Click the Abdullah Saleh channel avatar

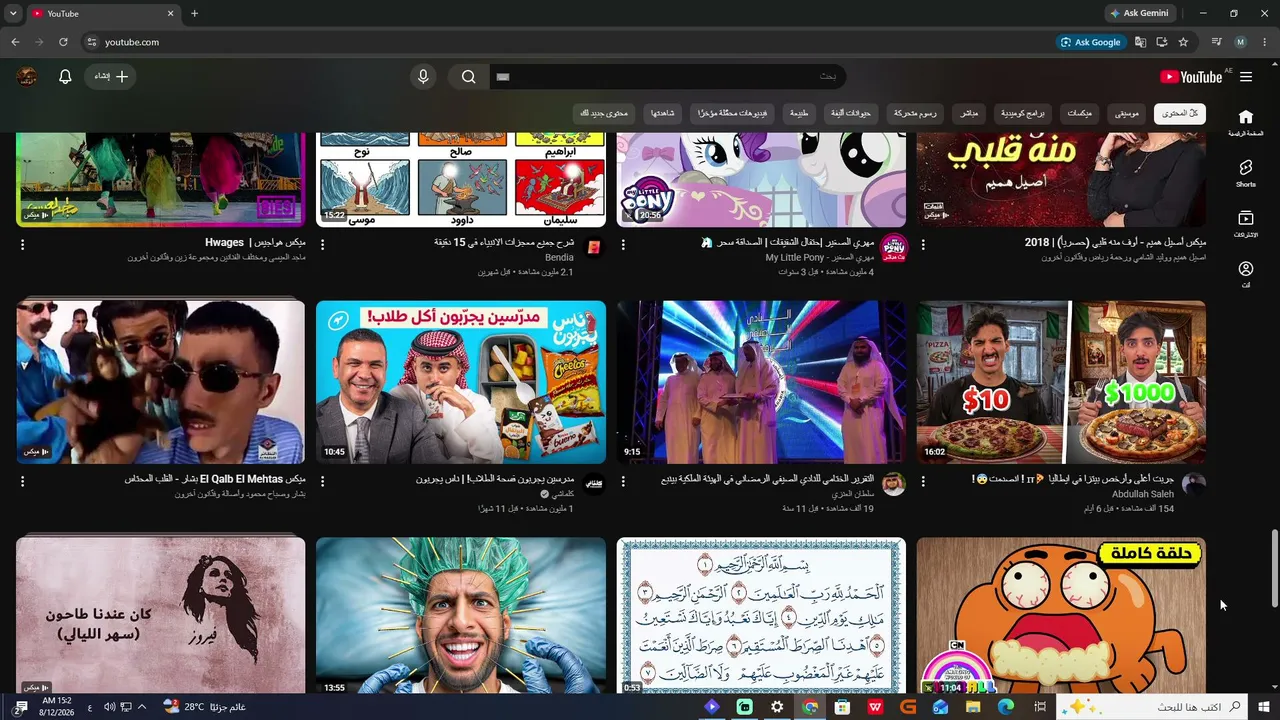[1193, 485]
